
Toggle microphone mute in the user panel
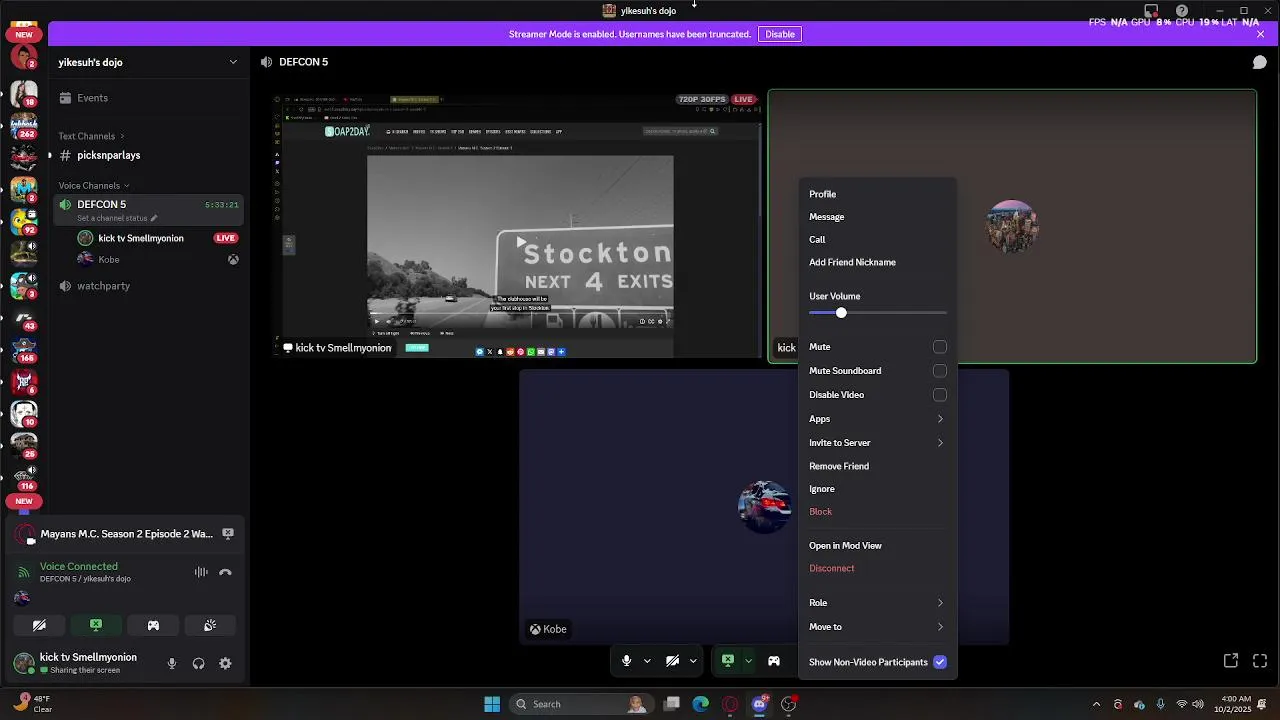pos(172,663)
